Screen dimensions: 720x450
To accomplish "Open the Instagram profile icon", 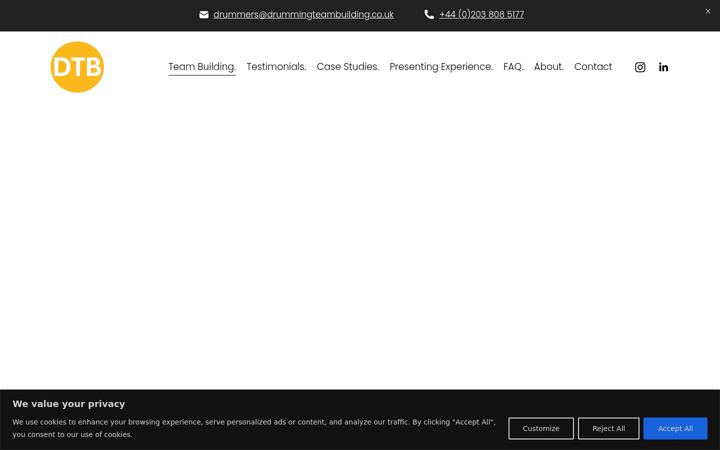I will point(640,67).
